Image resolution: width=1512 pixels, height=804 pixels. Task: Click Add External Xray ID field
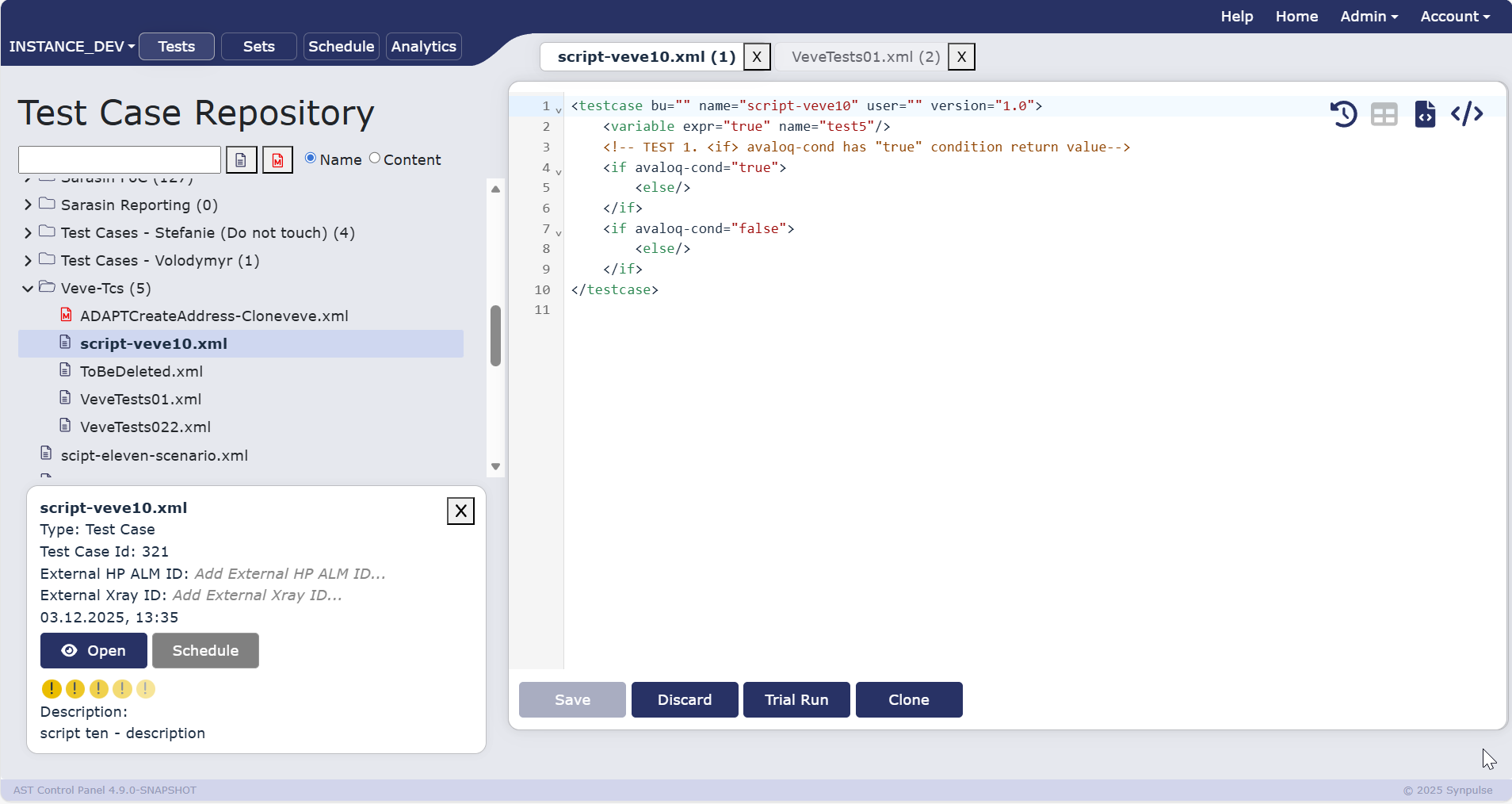[258, 595]
